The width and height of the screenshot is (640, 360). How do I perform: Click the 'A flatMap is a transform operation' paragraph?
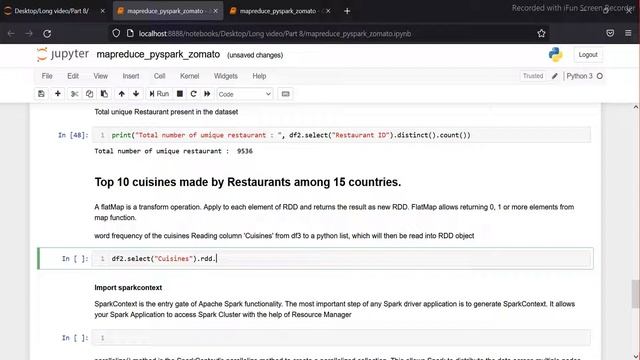(334, 212)
